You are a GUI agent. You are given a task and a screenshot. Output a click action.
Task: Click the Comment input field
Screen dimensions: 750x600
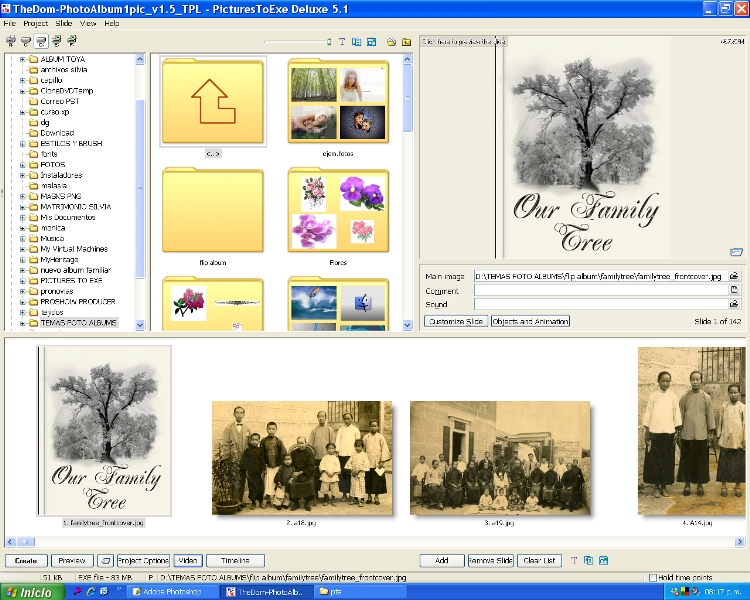(601, 290)
